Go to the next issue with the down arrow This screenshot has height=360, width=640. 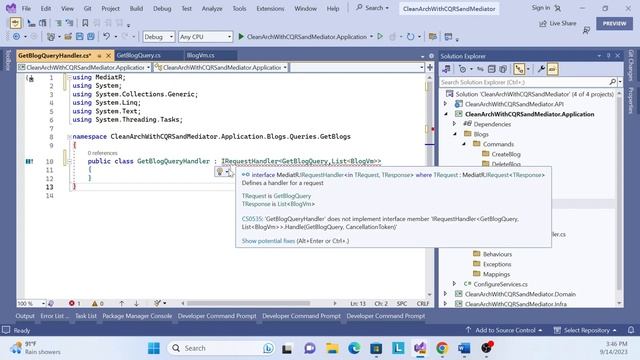[x=136, y=303]
